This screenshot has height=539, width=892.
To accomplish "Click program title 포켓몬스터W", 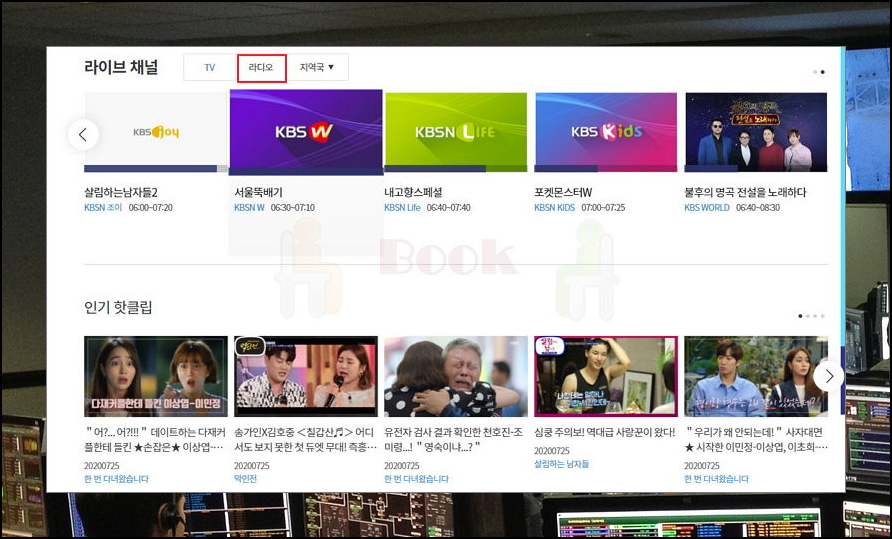I will pos(563,192).
